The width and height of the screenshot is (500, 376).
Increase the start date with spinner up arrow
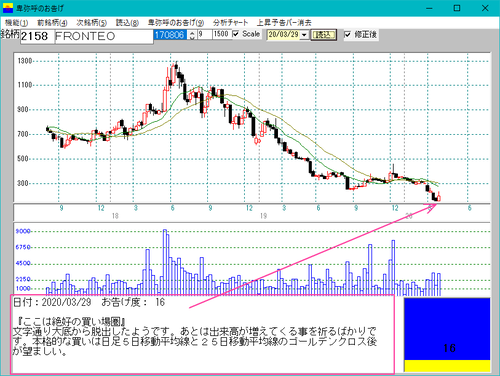point(192,33)
